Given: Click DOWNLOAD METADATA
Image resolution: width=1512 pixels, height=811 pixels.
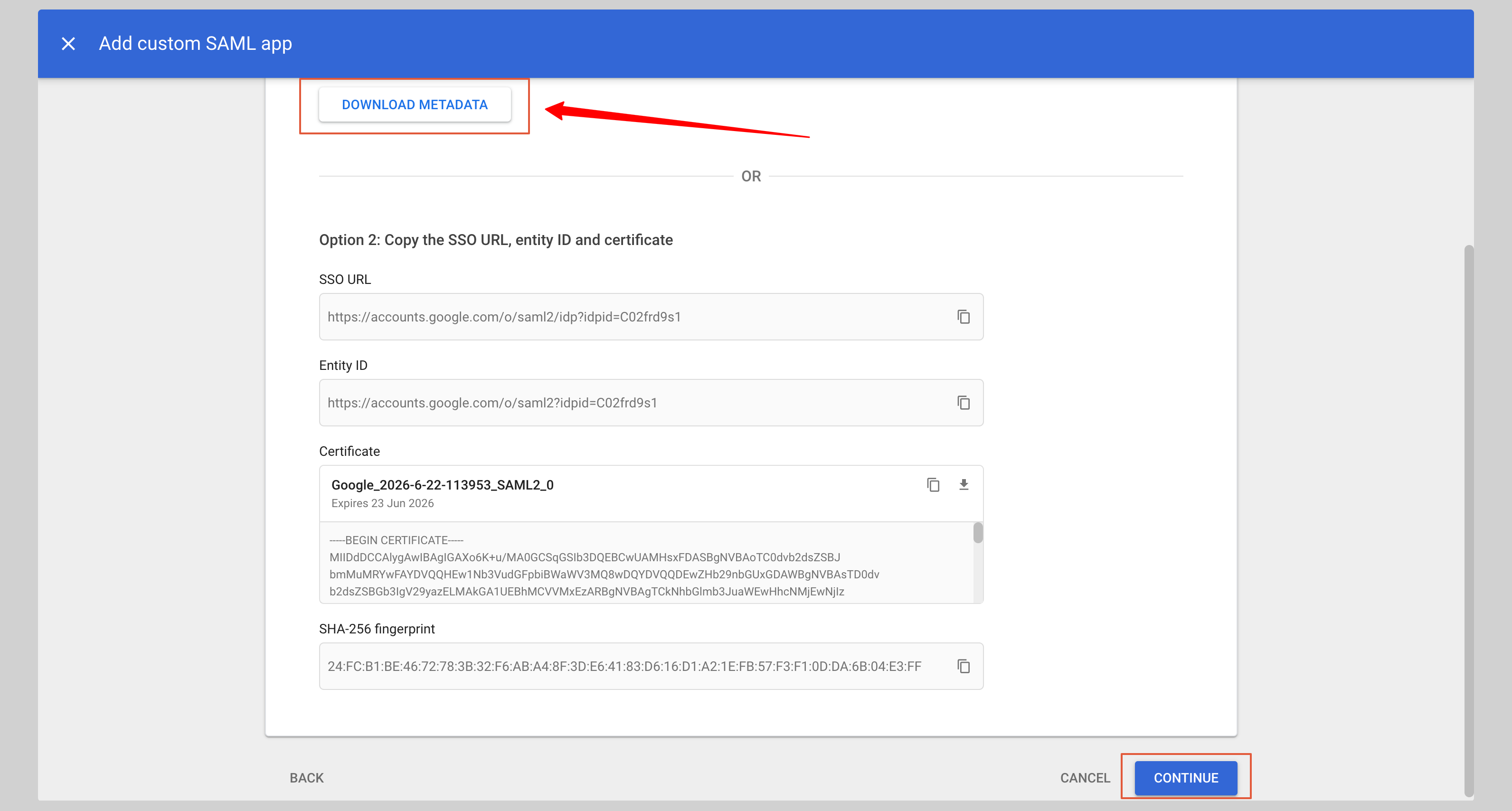Looking at the screenshot, I should click(x=415, y=104).
